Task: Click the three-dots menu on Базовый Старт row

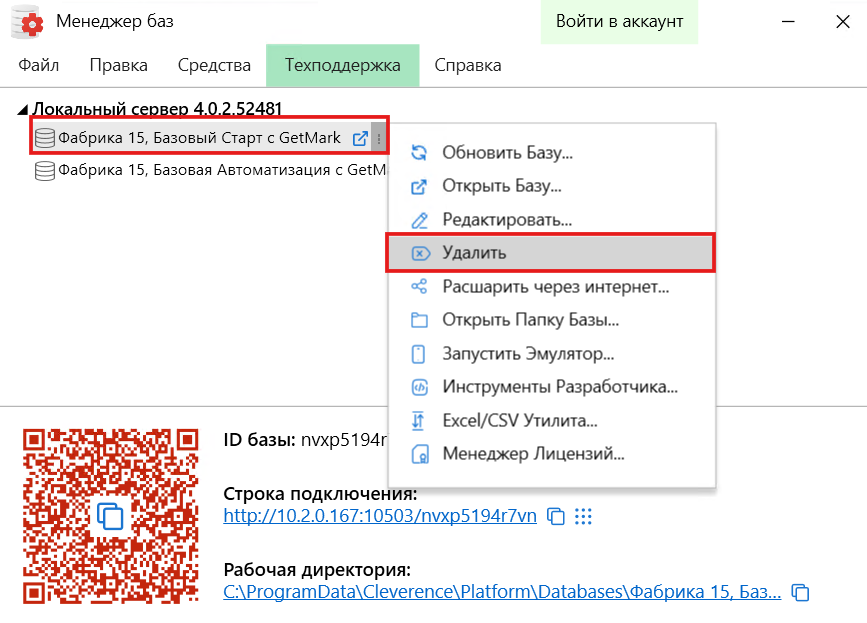Action: 379,138
